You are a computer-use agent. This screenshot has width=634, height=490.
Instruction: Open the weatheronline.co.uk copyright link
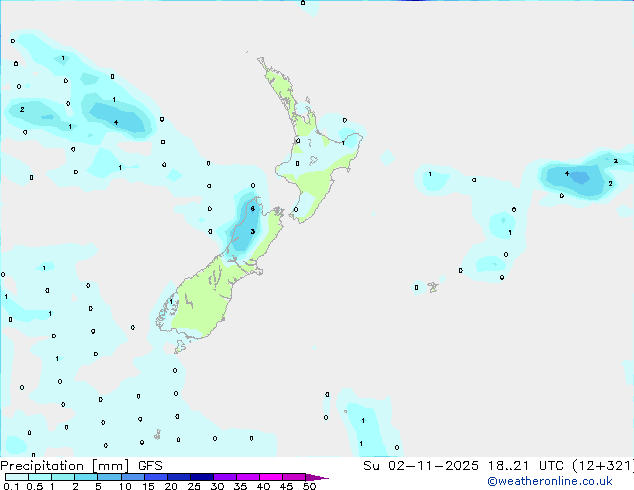click(550, 481)
